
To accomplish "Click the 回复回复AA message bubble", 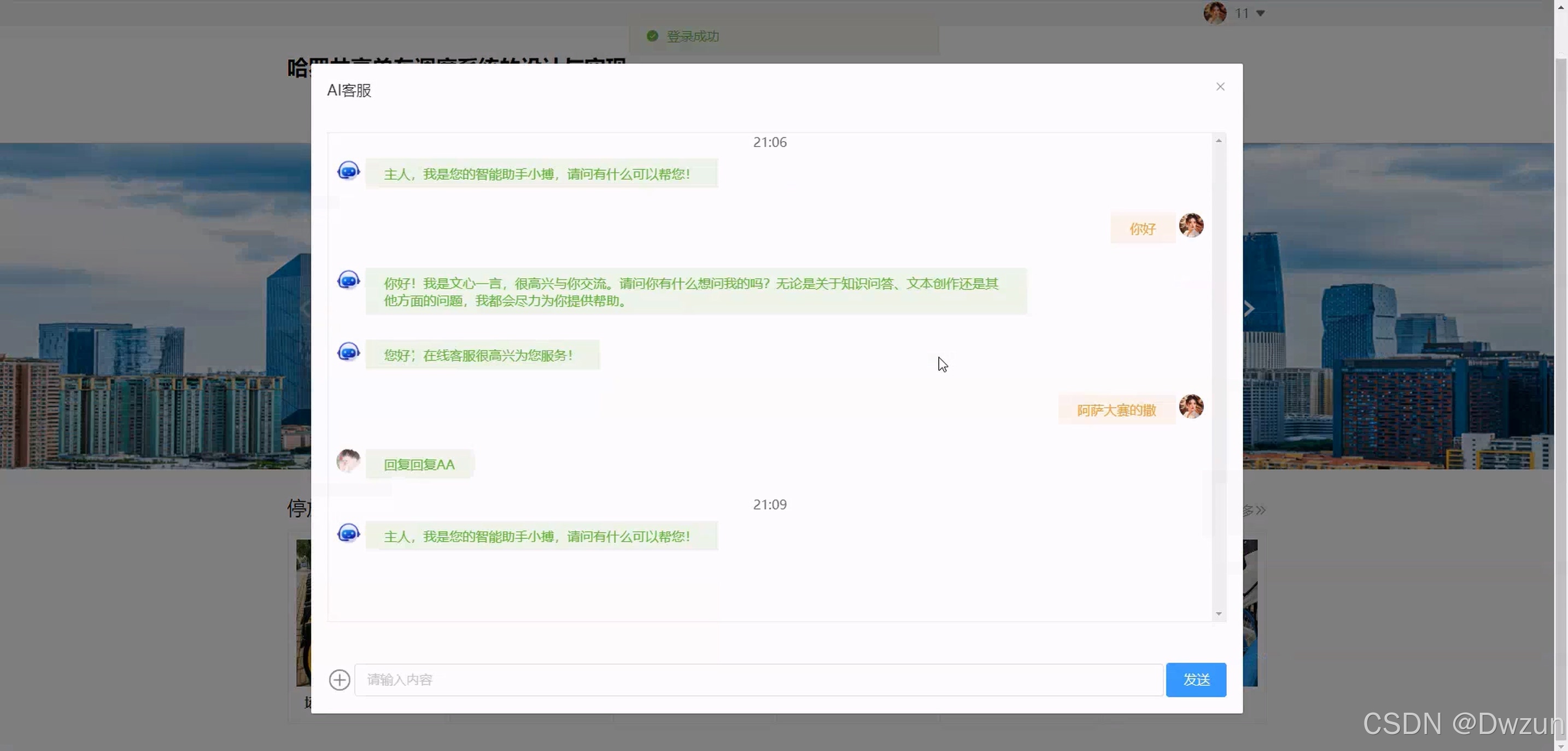I will 419,465.
